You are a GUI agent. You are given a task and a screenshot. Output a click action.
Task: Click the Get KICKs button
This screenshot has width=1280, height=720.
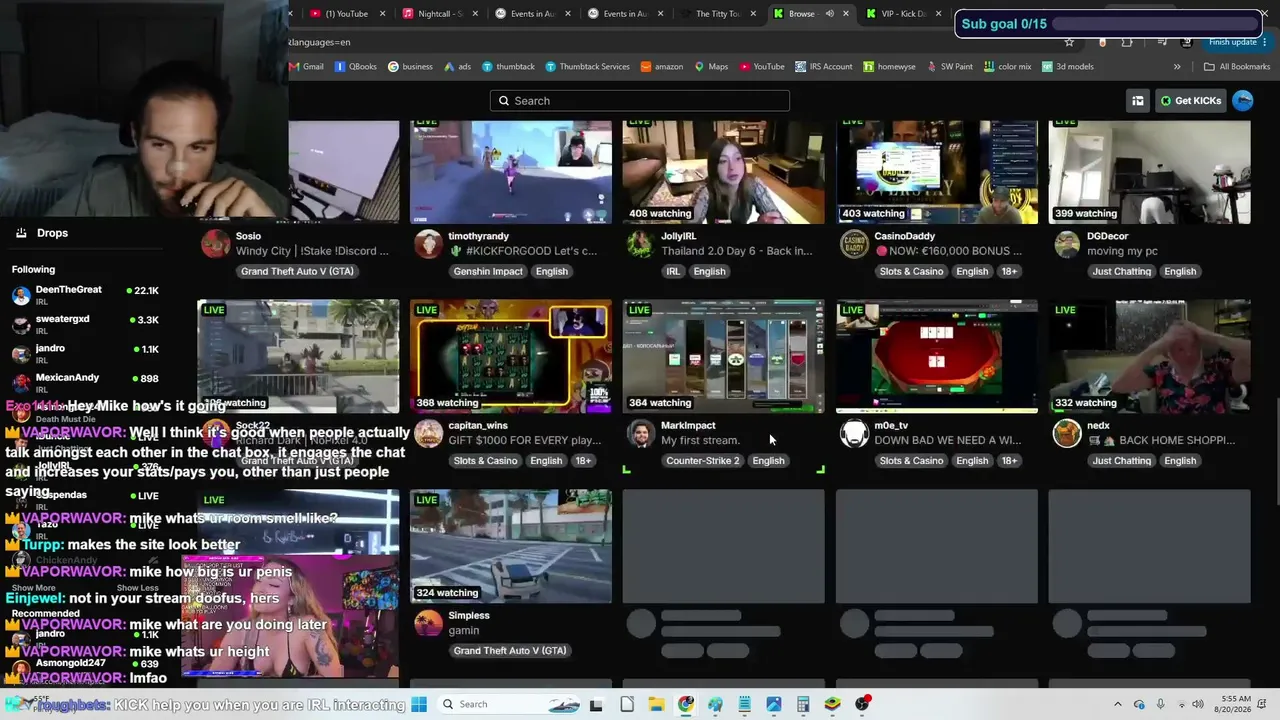click(1191, 101)
